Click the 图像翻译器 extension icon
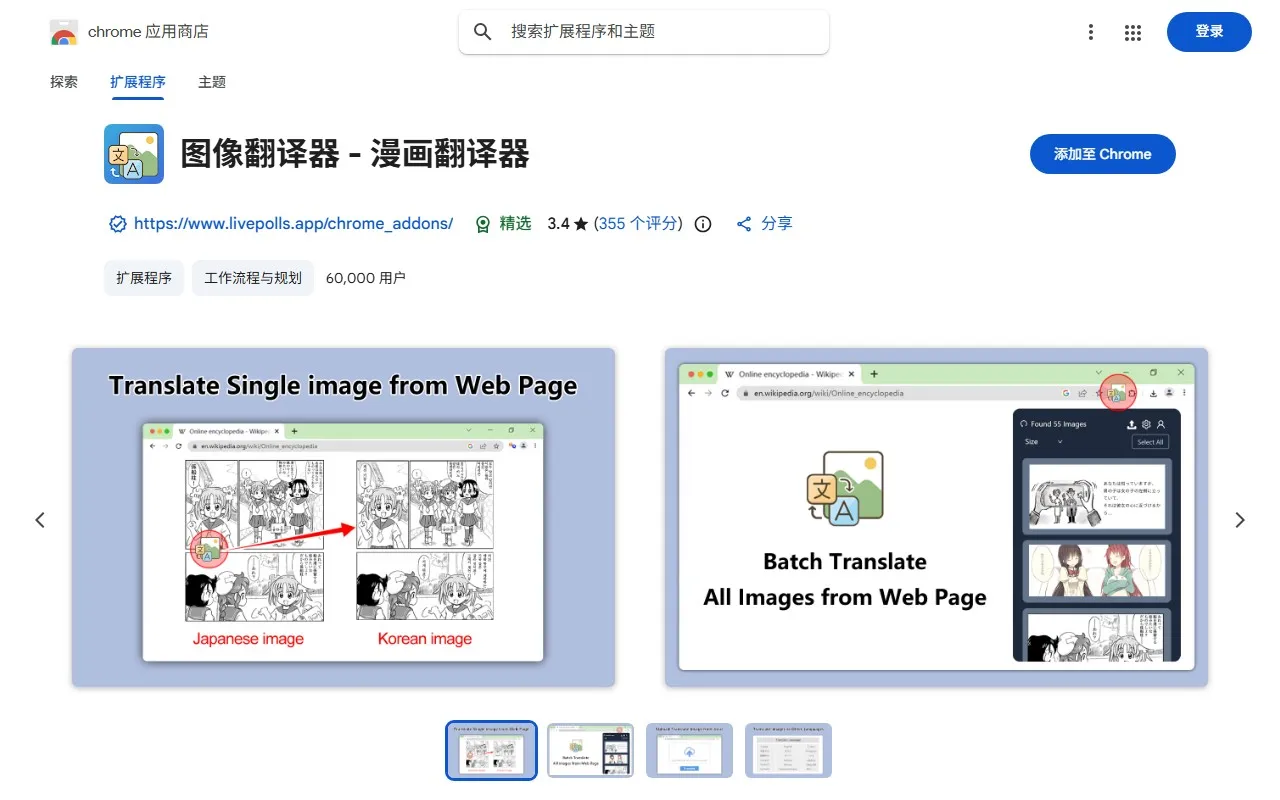Image resolution: width=1280 pixels, height=800 pixels. pyautogui.click(x=133, y=154)
